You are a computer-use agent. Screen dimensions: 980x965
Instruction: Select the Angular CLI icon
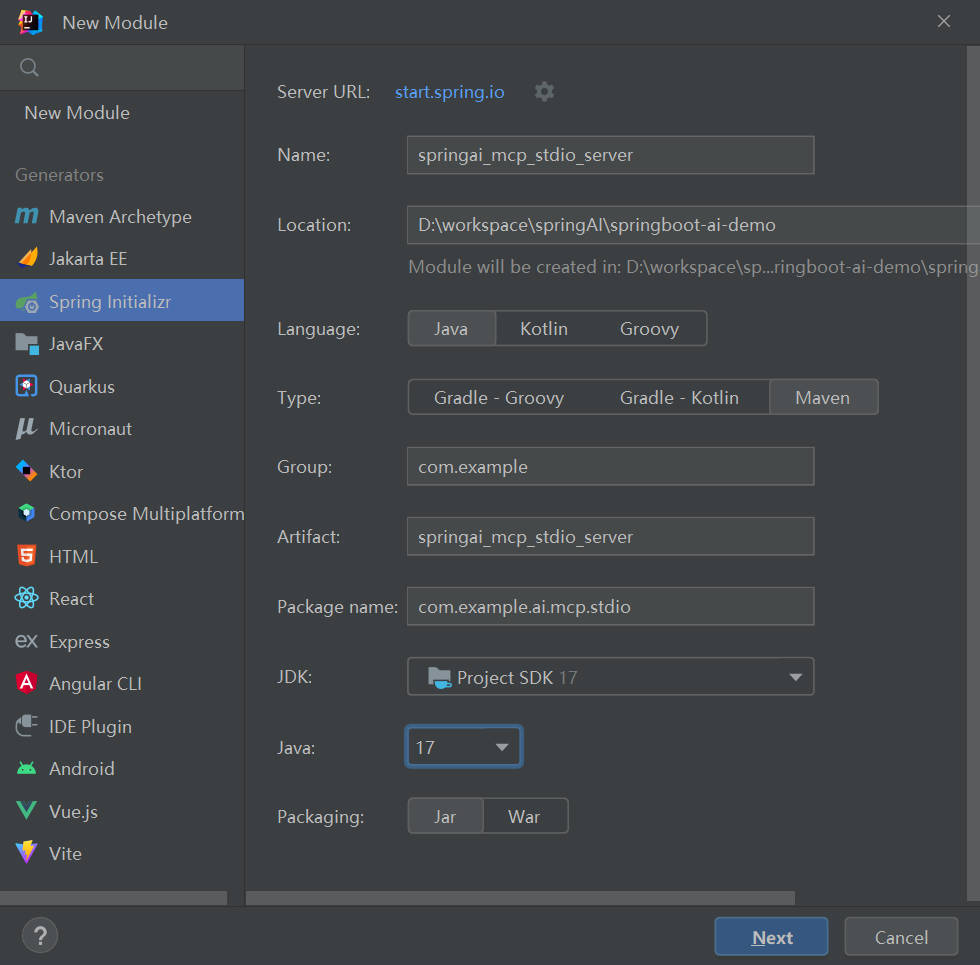pos(26,684)
